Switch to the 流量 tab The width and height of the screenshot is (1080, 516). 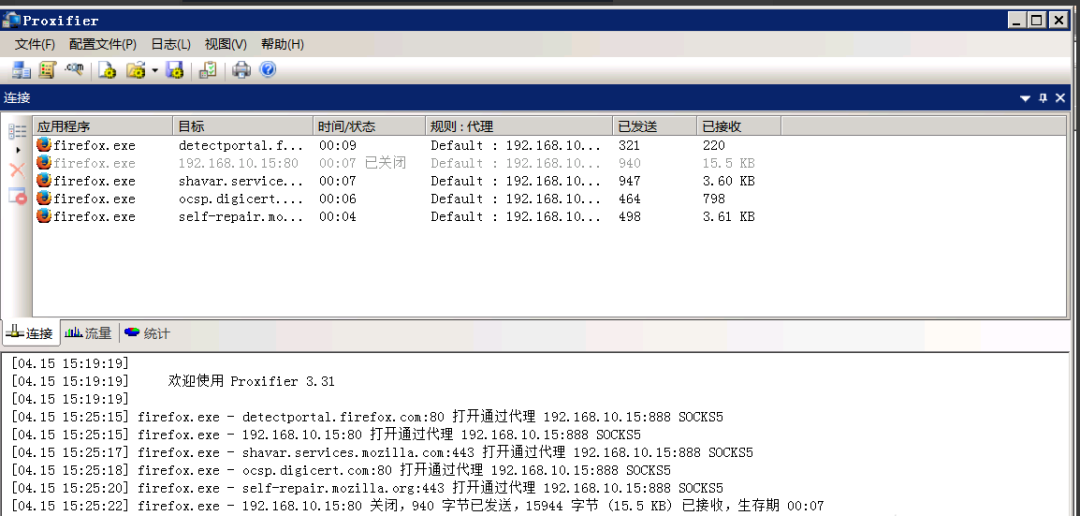(x=88, y=333)
